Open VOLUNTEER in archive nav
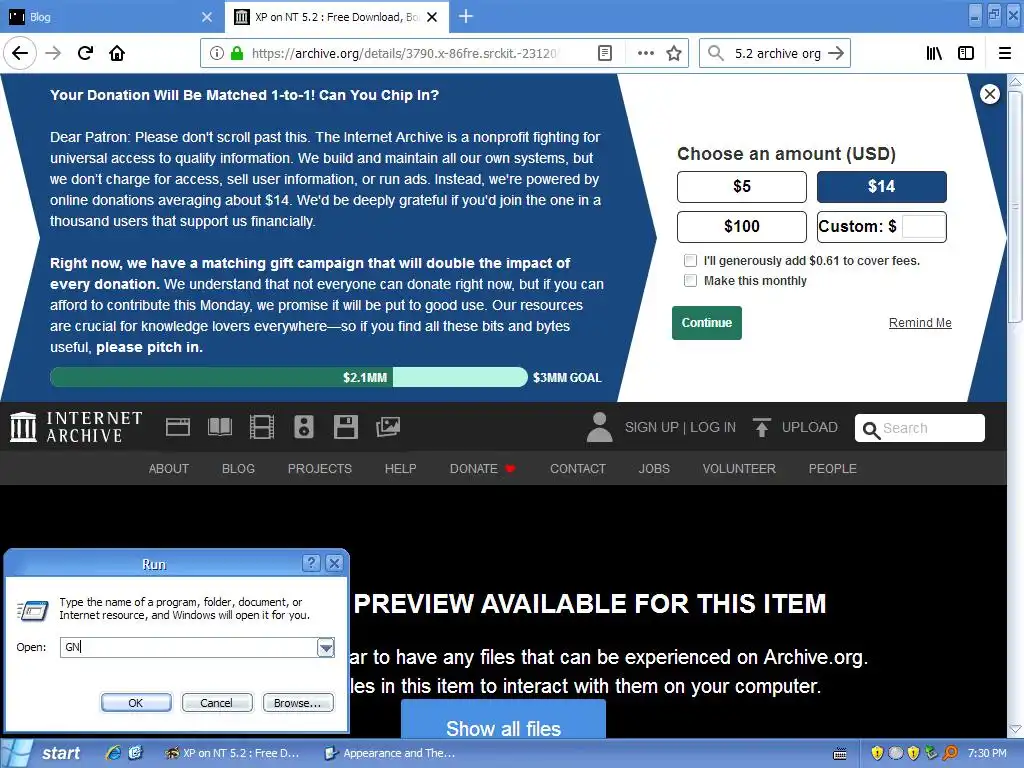Viewport: 1024px width, 768px height. (739, 469)
